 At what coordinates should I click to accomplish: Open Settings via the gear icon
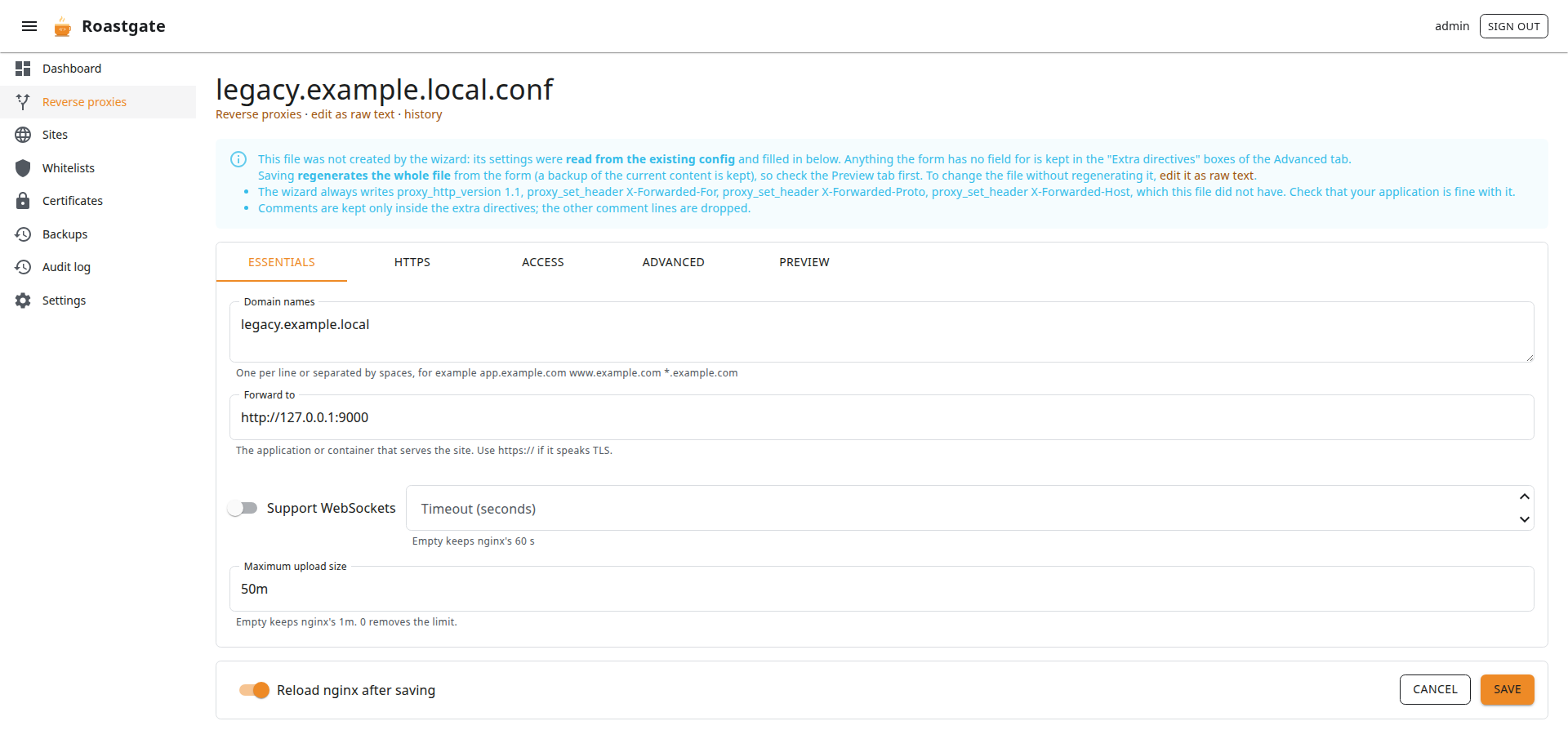[x=23, y=300]
